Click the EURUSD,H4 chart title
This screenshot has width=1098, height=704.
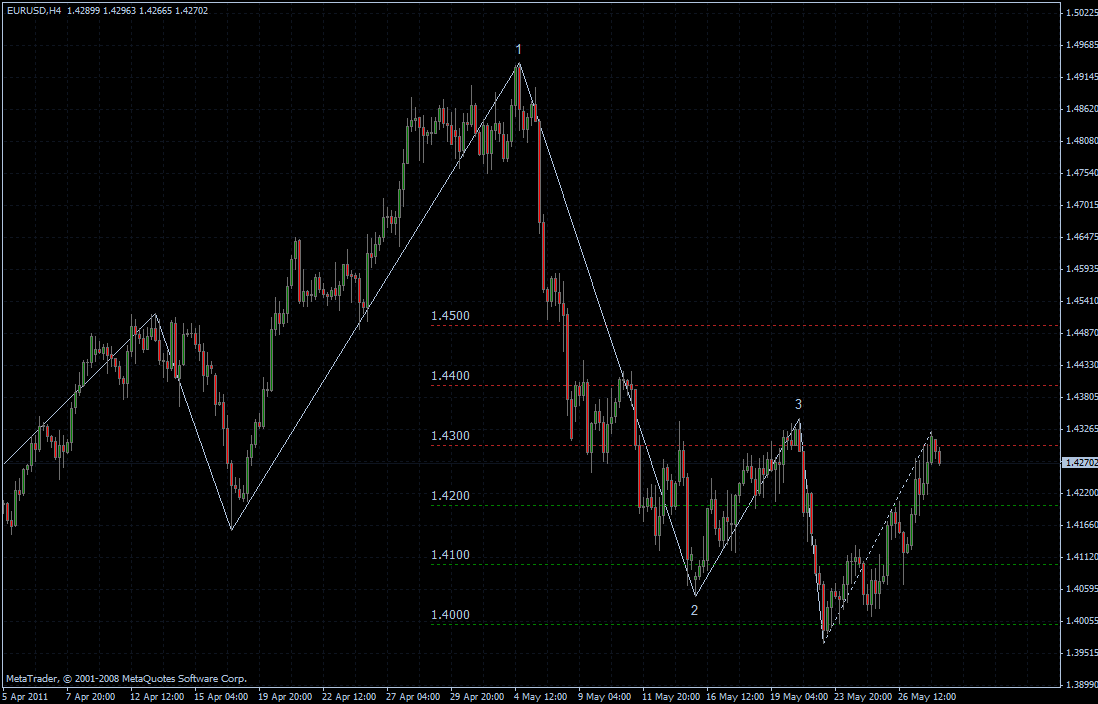coord(33,11)
